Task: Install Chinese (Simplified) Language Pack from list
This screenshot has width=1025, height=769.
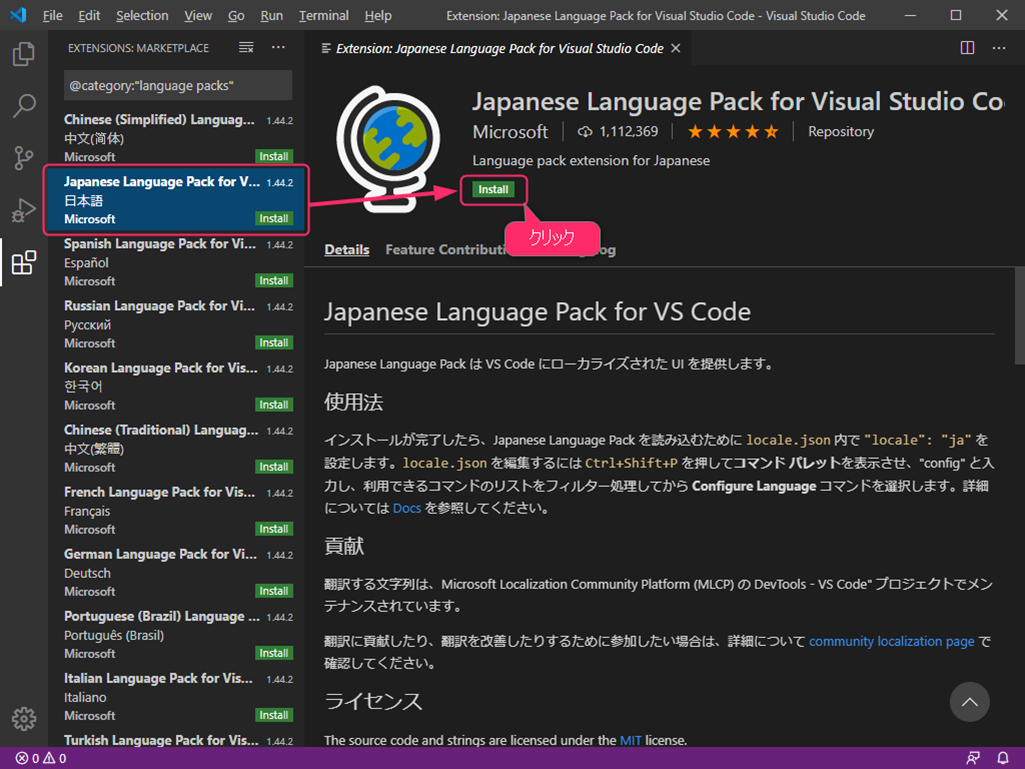Action: tap(274, 156)
